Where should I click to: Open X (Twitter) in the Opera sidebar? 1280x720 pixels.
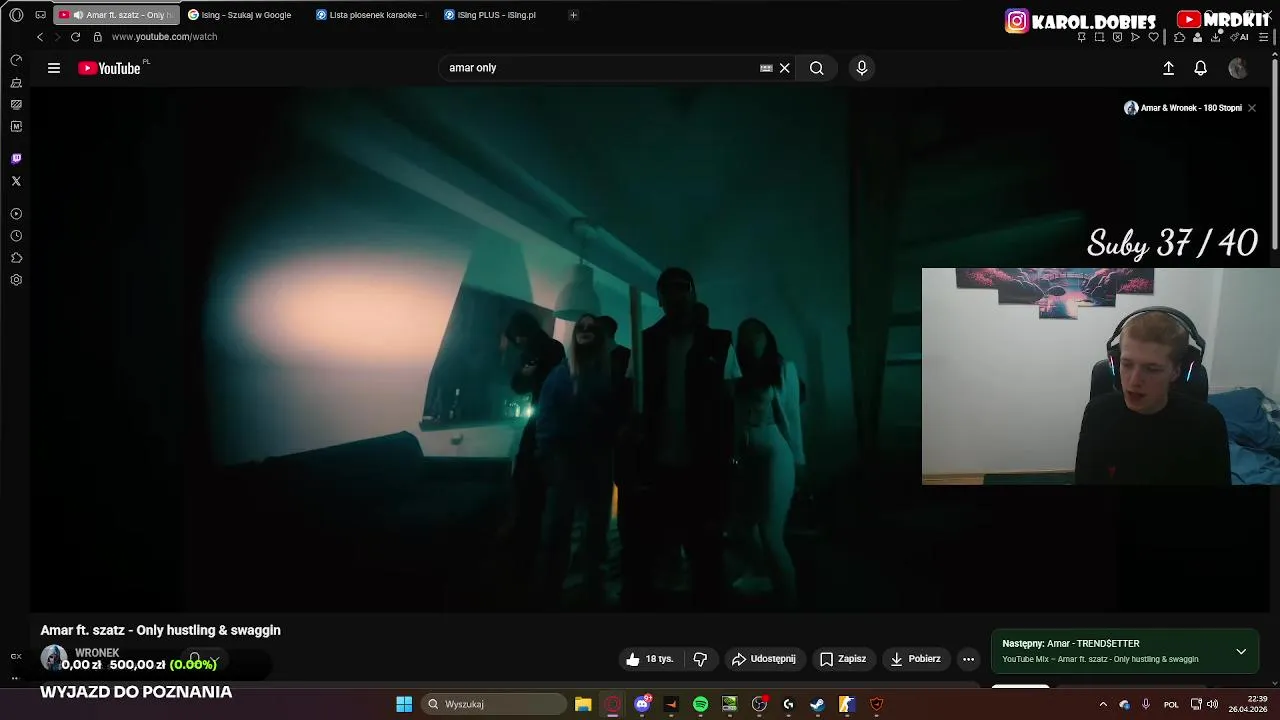click(16, 181)
